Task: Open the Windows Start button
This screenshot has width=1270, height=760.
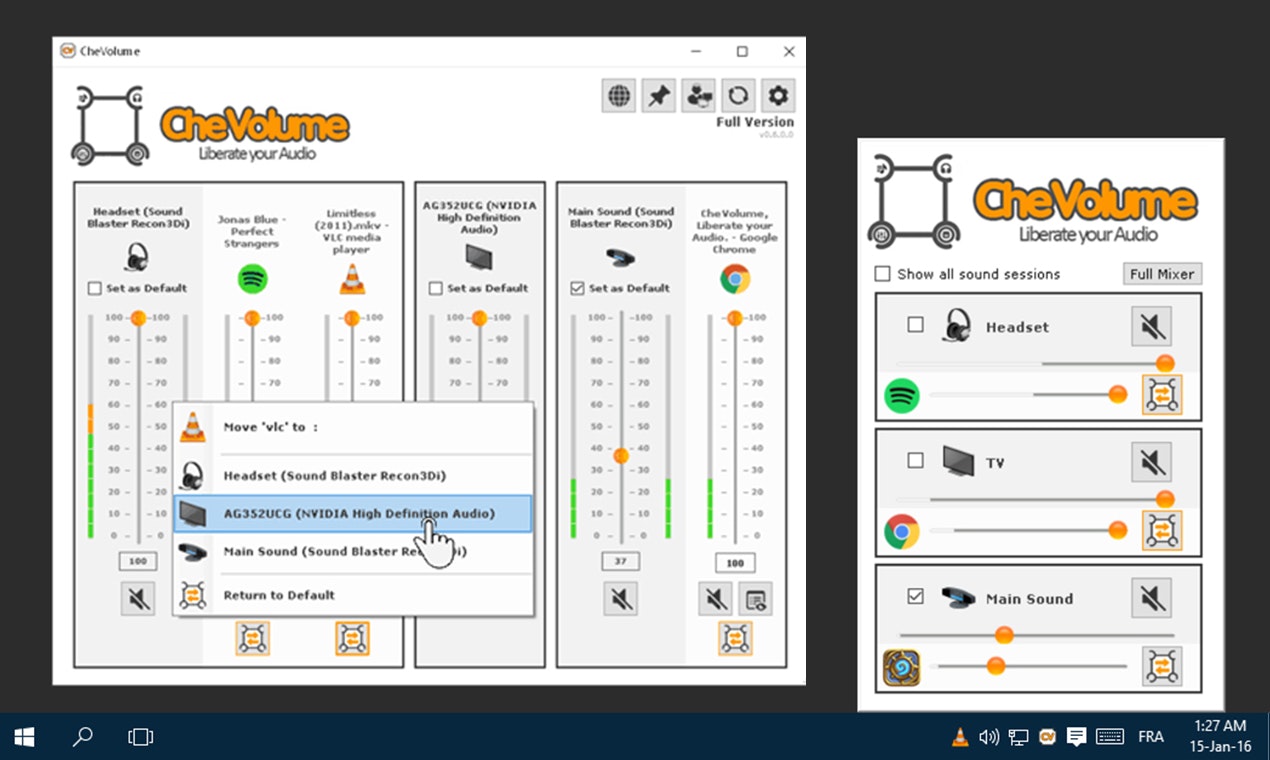Action: (25, 737)
